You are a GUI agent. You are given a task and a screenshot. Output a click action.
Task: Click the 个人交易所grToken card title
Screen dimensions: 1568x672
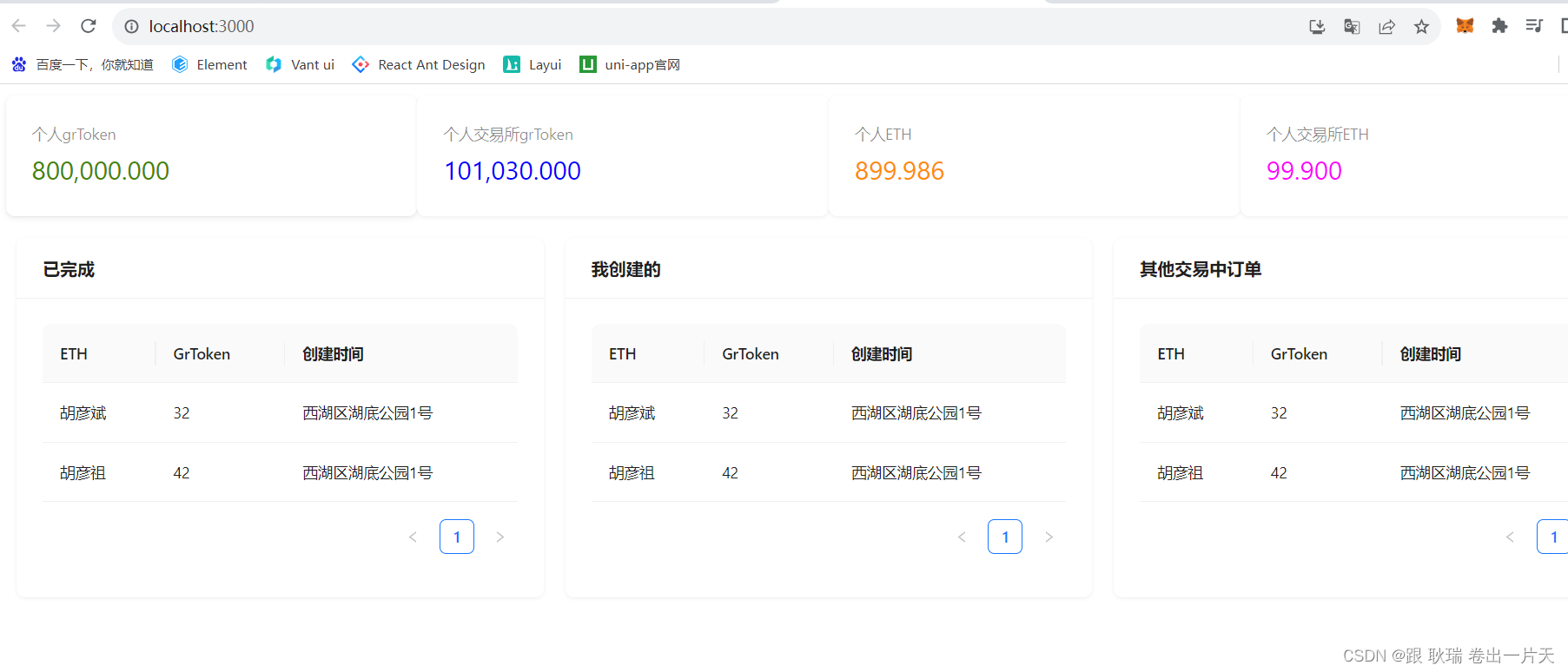point(508,135)
